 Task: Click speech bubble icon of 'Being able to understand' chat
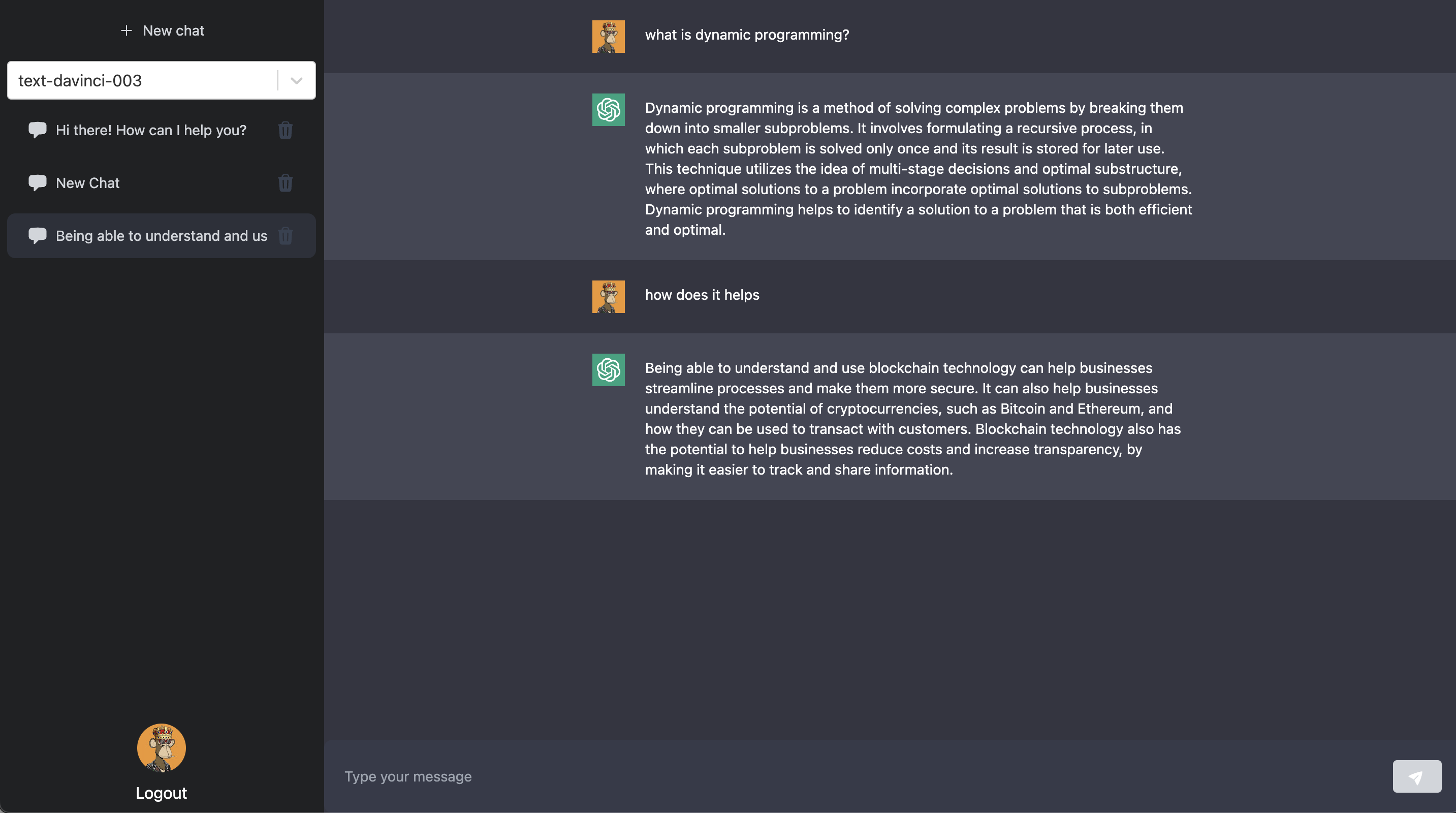point(37,235)
